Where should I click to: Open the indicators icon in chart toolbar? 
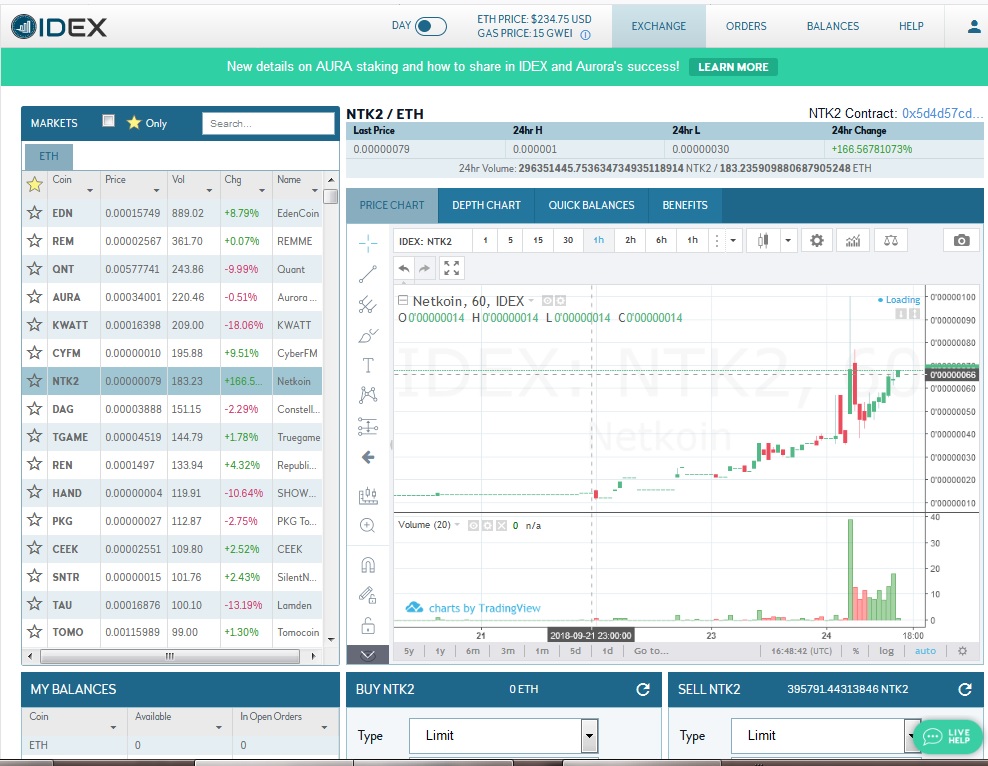click(853, 241)
